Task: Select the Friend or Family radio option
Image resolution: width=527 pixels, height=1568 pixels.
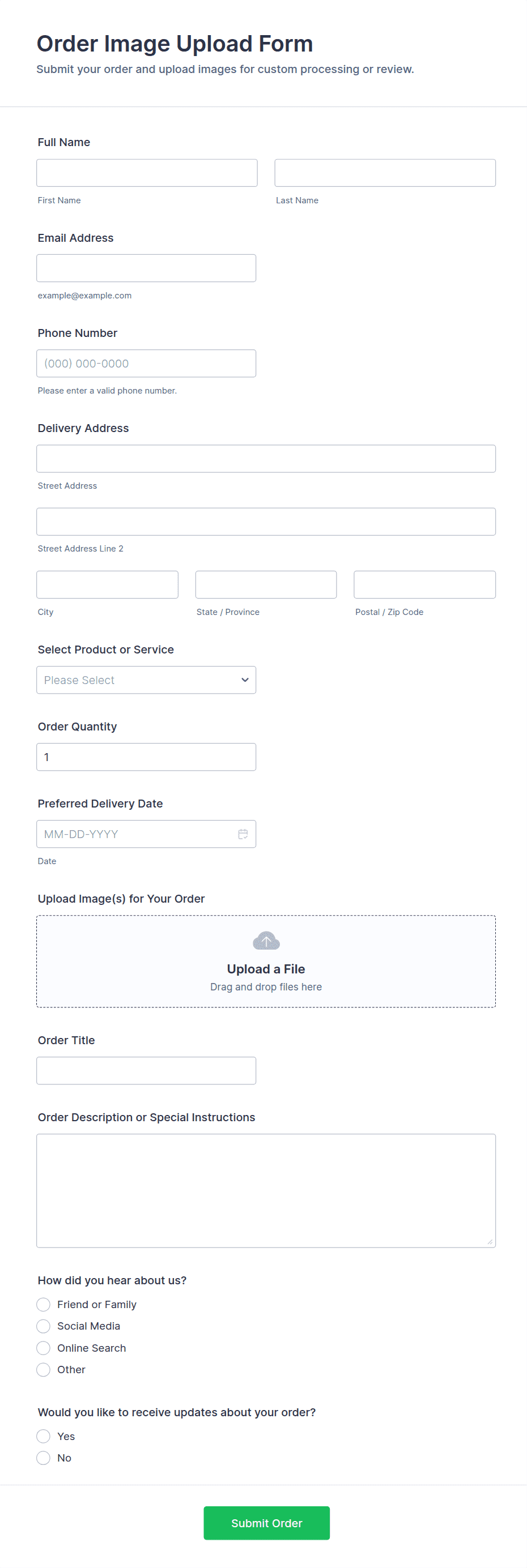Action: (43, 1305)
